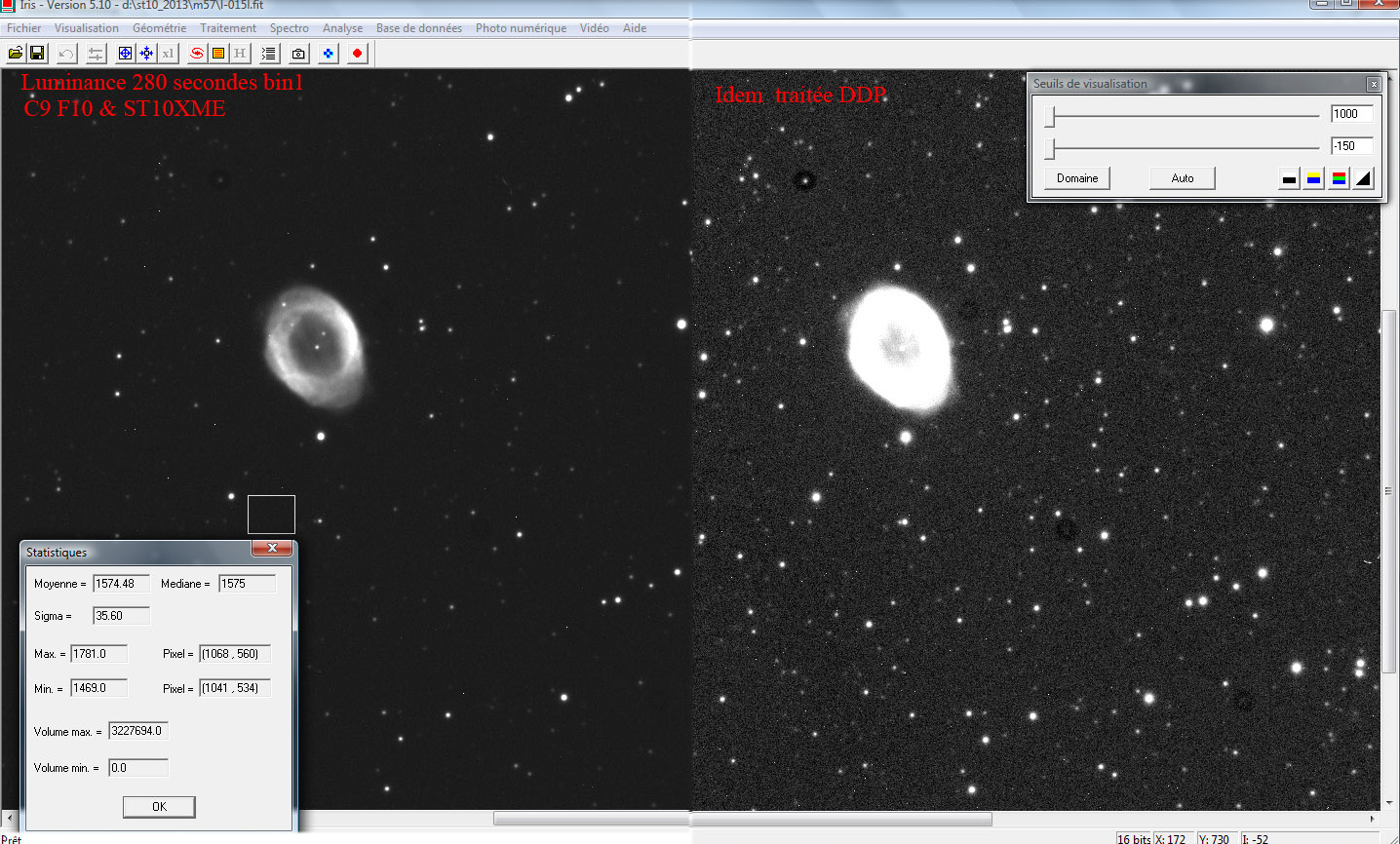Click the lower threshold slider handle
Image resolution: width=1400 pixels, height=844 pixels.
(1050, 149)
